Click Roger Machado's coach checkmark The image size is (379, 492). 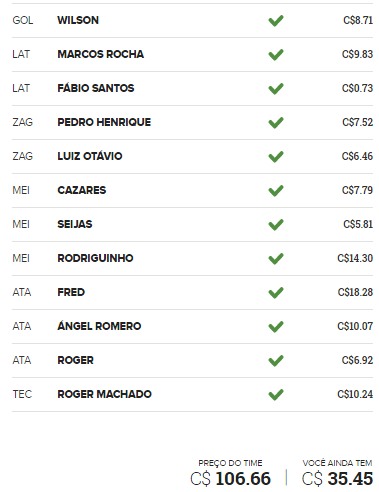tap(276, 395)
